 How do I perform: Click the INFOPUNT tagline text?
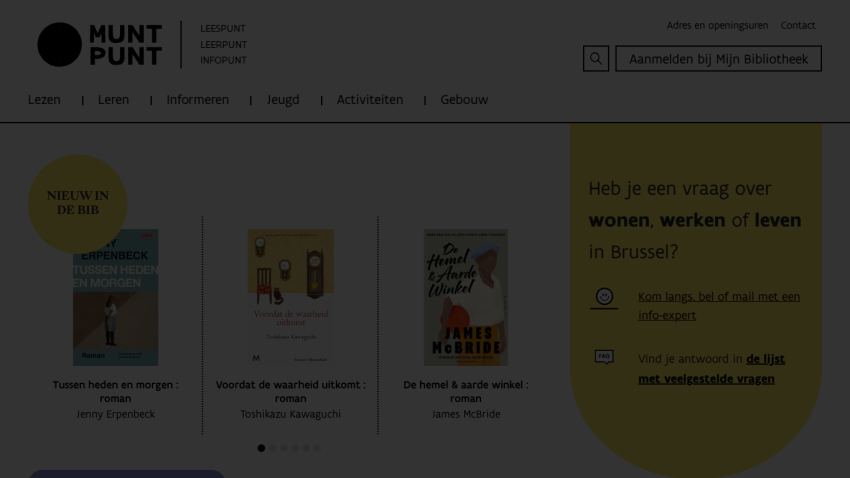coord(223,60)
